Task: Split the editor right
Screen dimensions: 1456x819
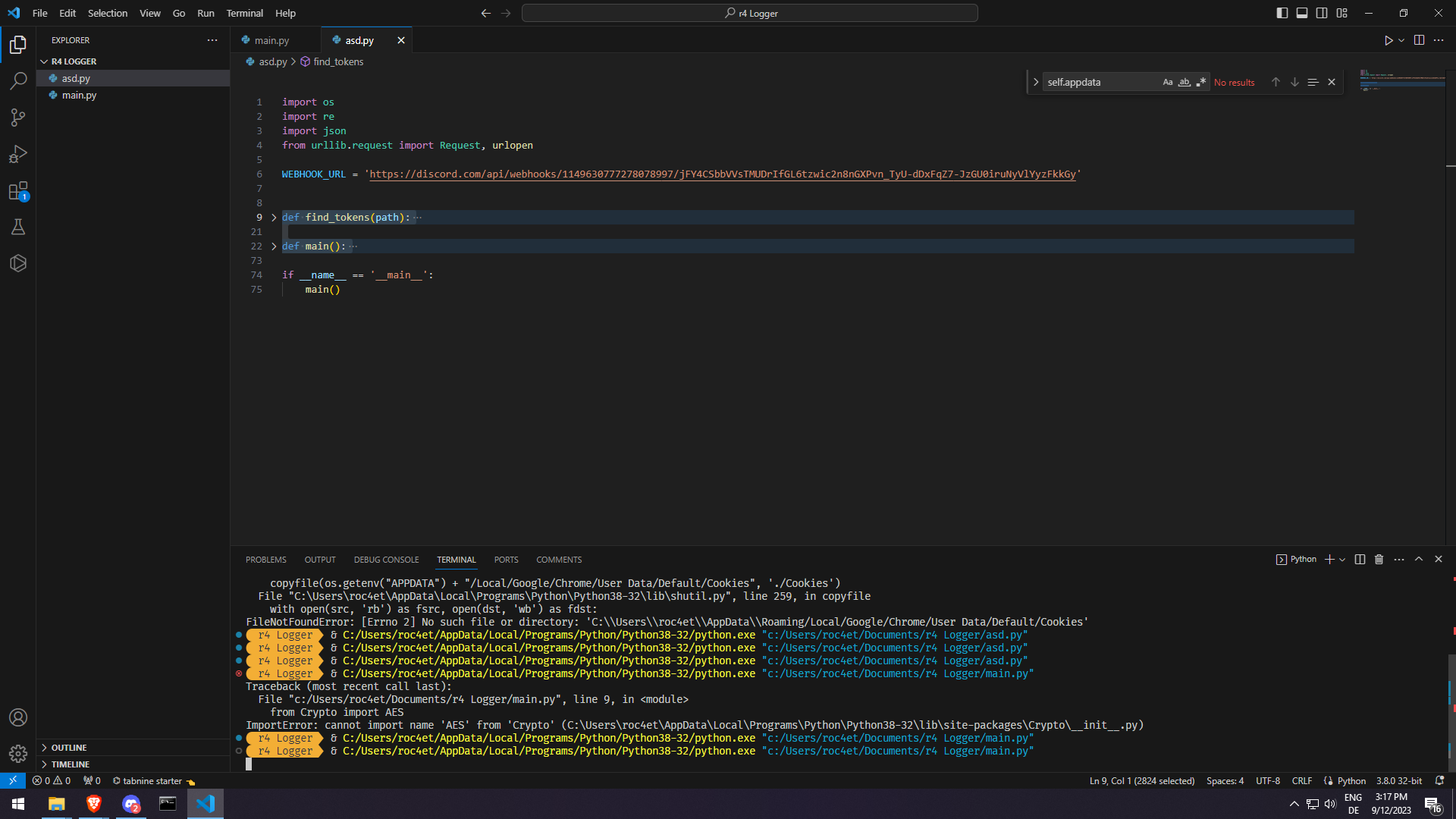Action: pos(1419,40)
